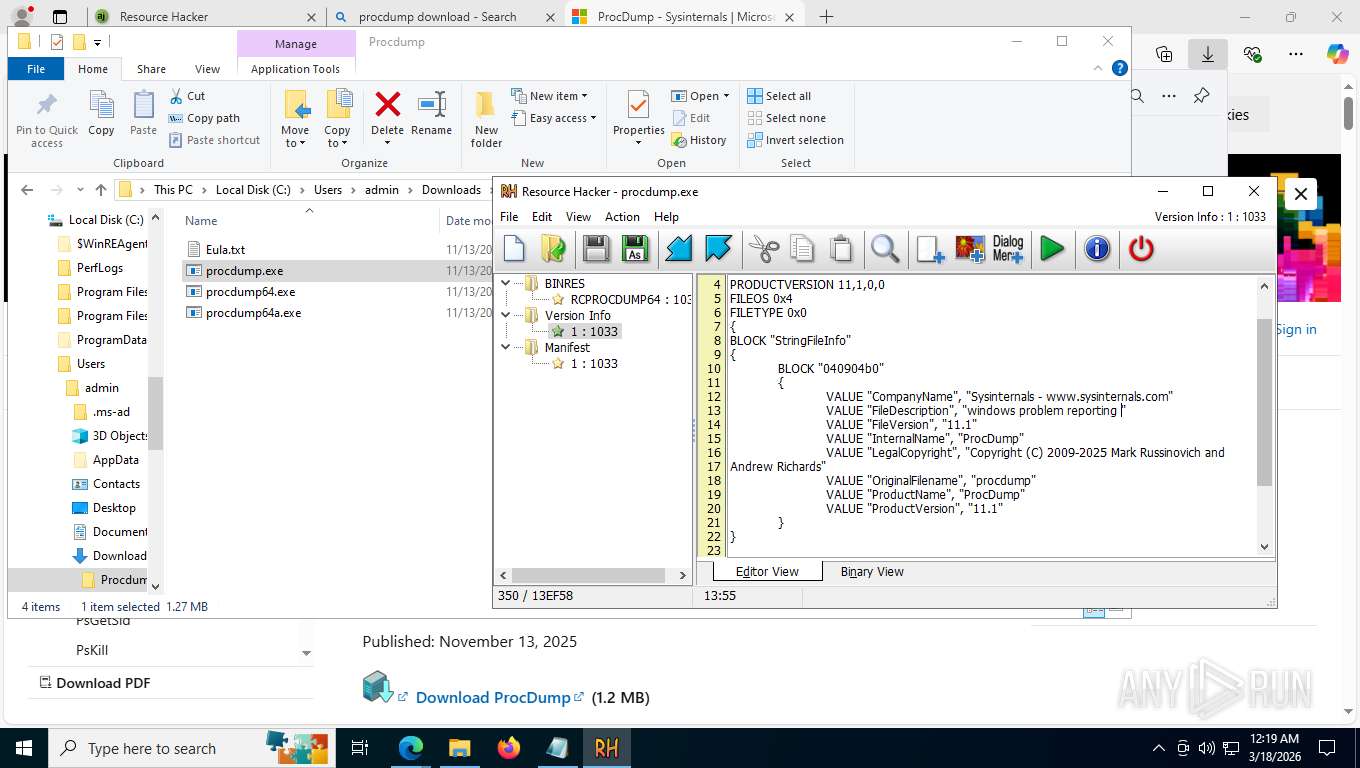
Task: Click the Invert selection button
Action: point(796,140)
